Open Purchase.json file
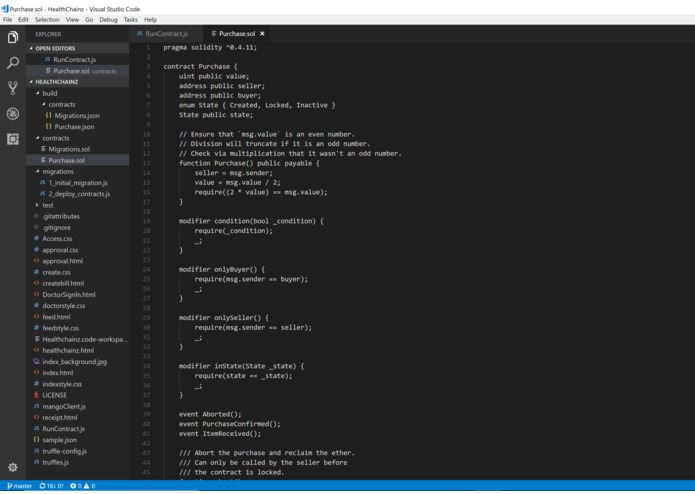The width and height of the screenshot is (695, 494). coord(78,127)
